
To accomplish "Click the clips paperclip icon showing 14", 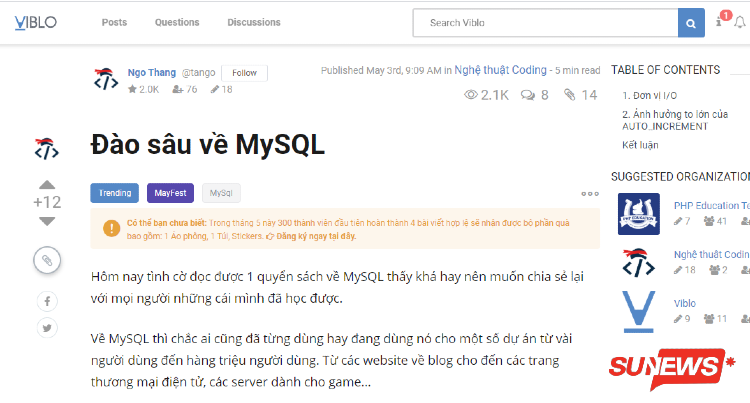I will click(x=569, y=95).
